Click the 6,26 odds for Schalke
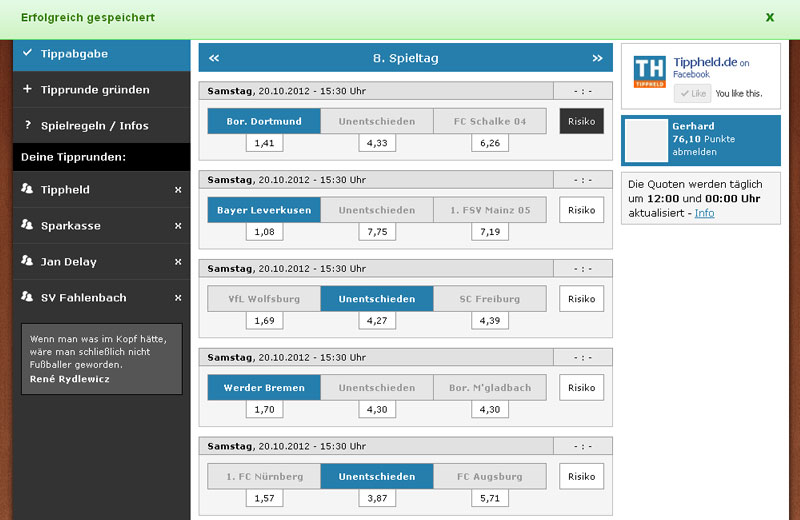800x520 pixels. pos(490,143)
